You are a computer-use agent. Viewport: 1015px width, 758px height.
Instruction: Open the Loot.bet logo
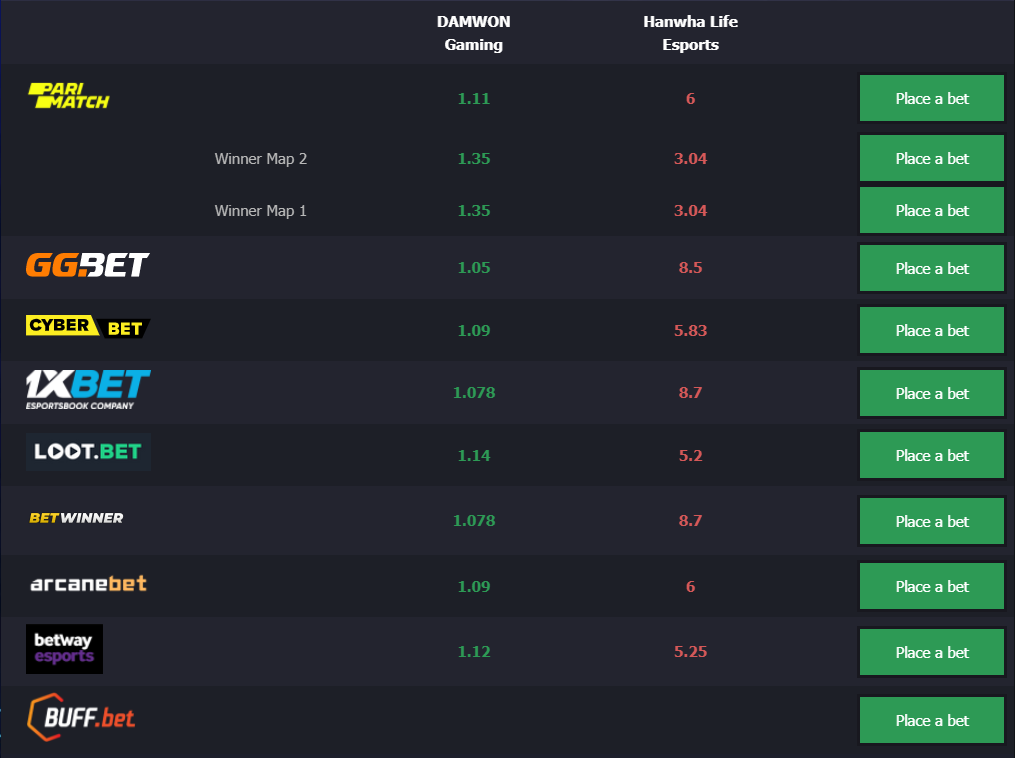click(x=88, y=452)
